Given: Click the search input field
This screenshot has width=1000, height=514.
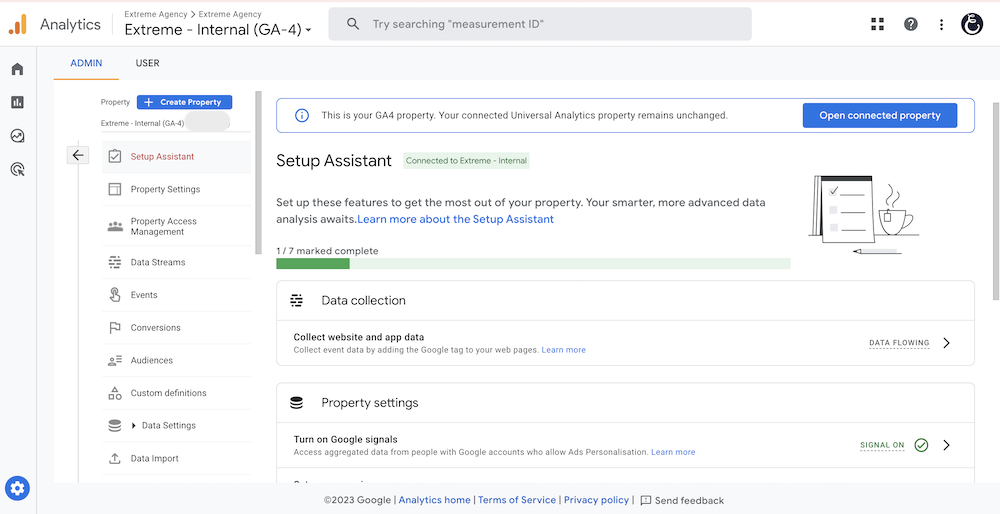Looking at the screenshot, I should [x=540, y=24].
